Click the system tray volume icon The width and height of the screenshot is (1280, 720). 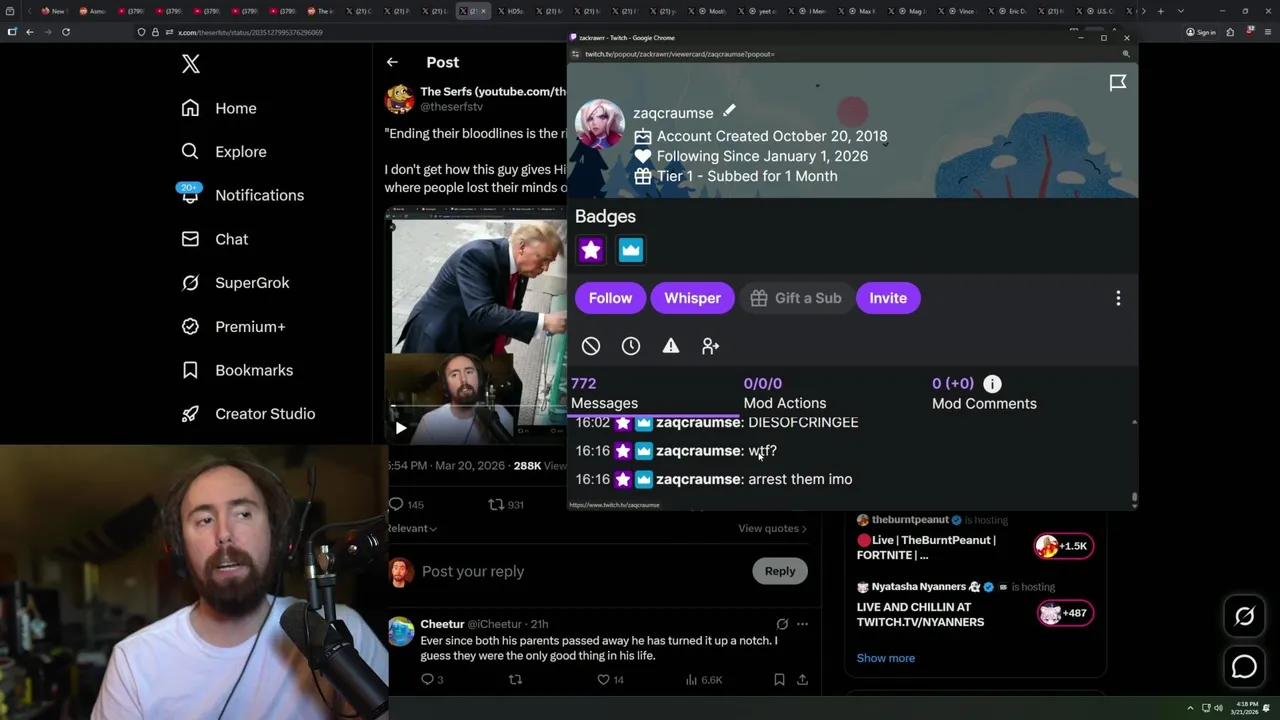[x=1218, y=708]
